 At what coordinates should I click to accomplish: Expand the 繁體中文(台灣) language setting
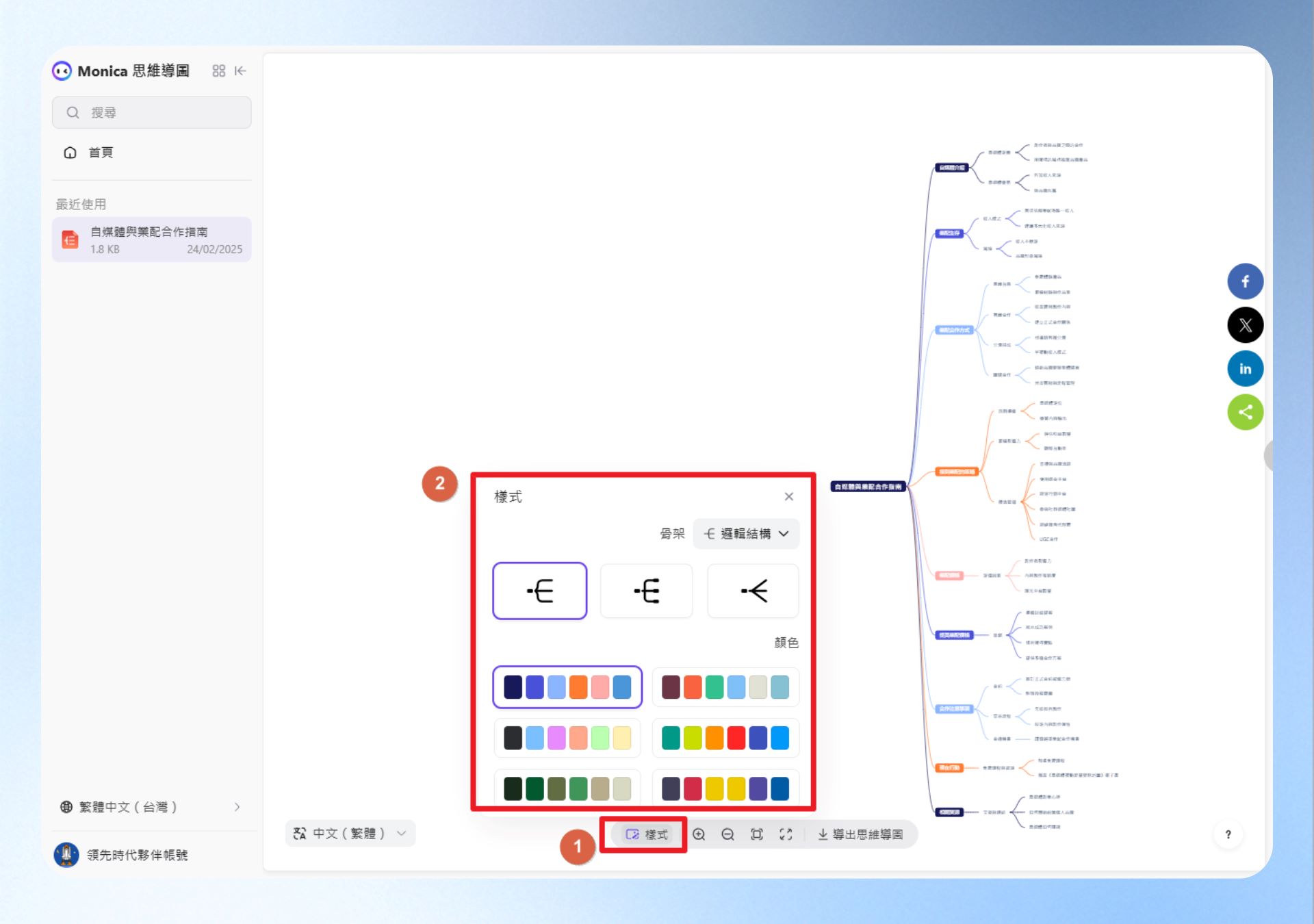click(151, 807)
